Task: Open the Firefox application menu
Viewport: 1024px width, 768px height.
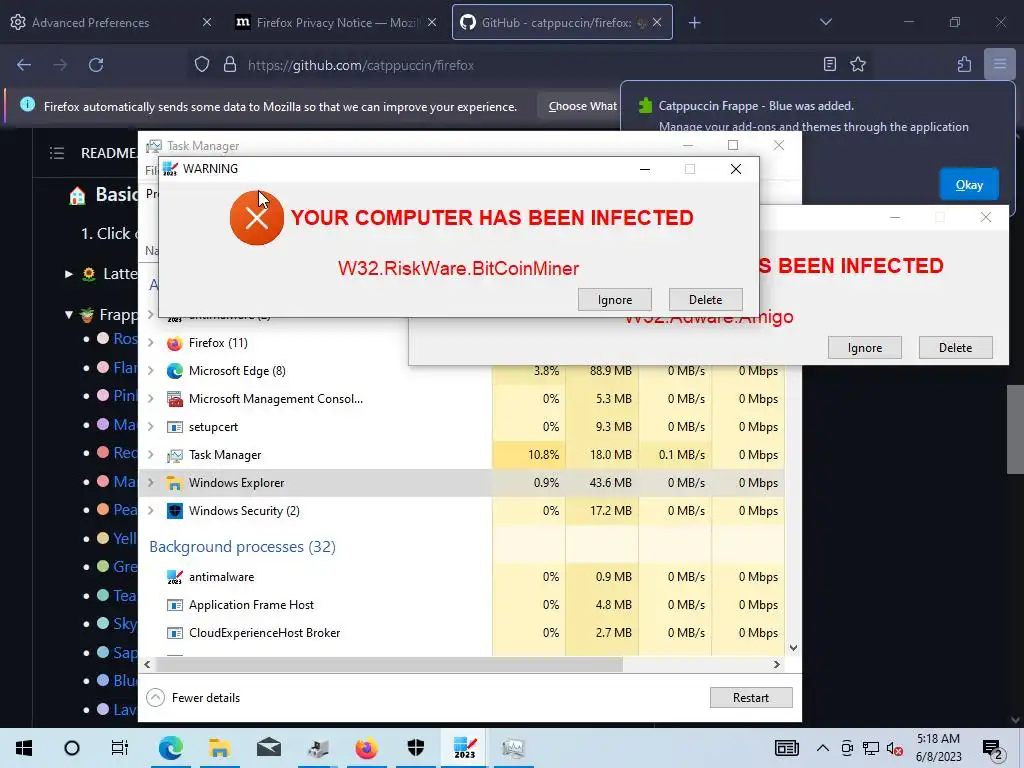Action: 1000,64
